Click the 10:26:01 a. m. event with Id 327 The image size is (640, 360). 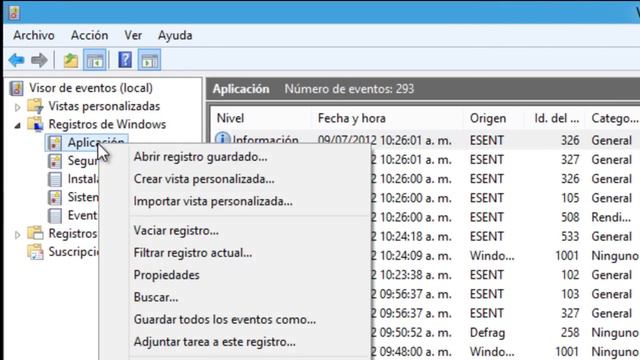pyautogui.click(x=505, y=160)
